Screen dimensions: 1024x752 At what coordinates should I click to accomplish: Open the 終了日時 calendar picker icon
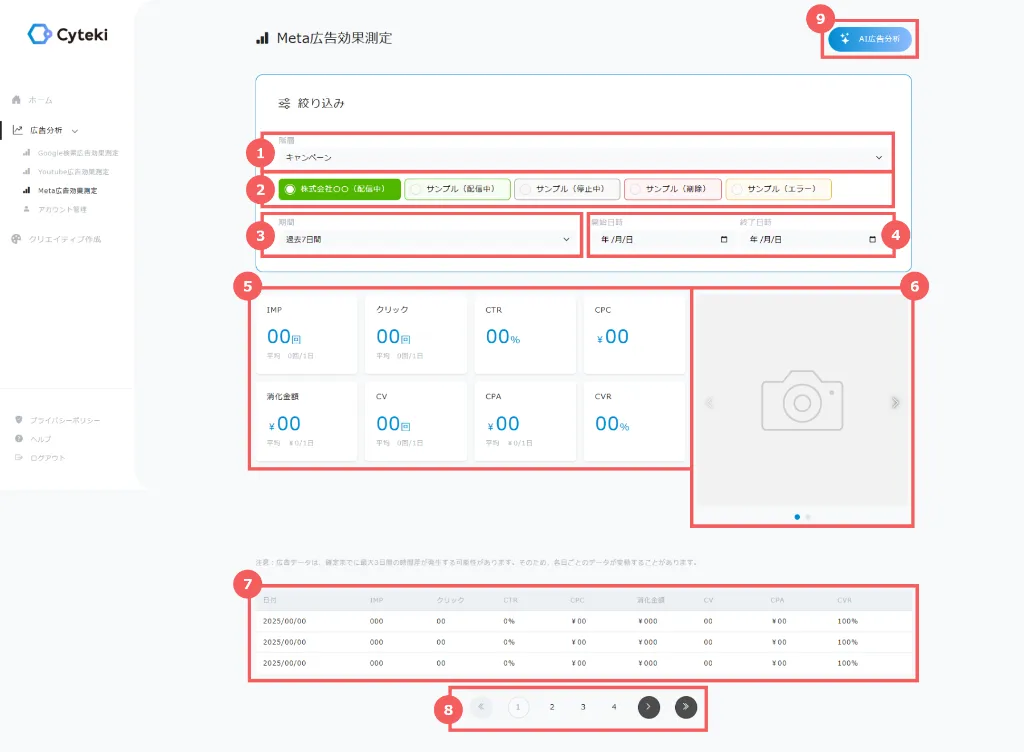(872, 240)
